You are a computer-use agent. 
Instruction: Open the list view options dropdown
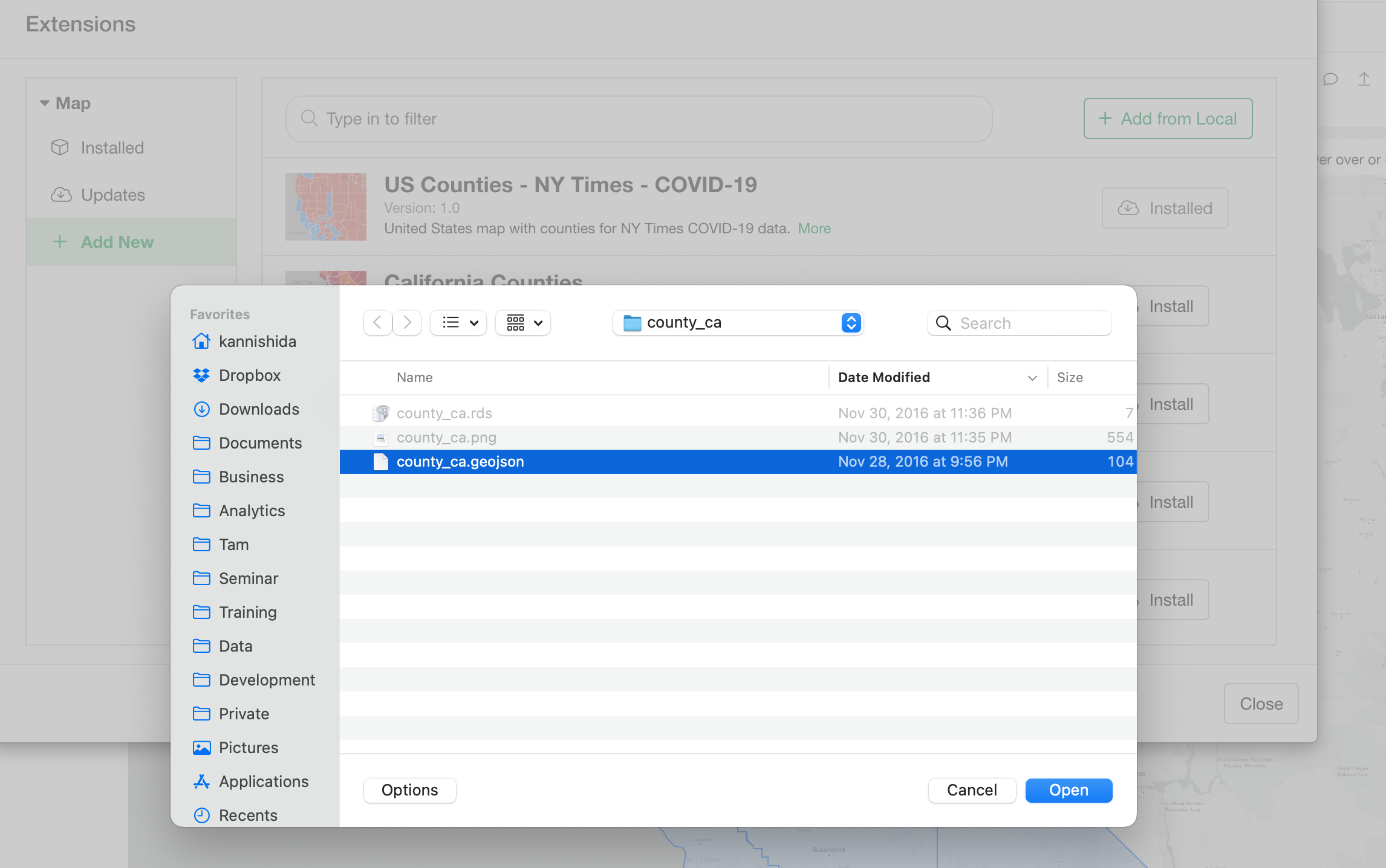[459, 323]
